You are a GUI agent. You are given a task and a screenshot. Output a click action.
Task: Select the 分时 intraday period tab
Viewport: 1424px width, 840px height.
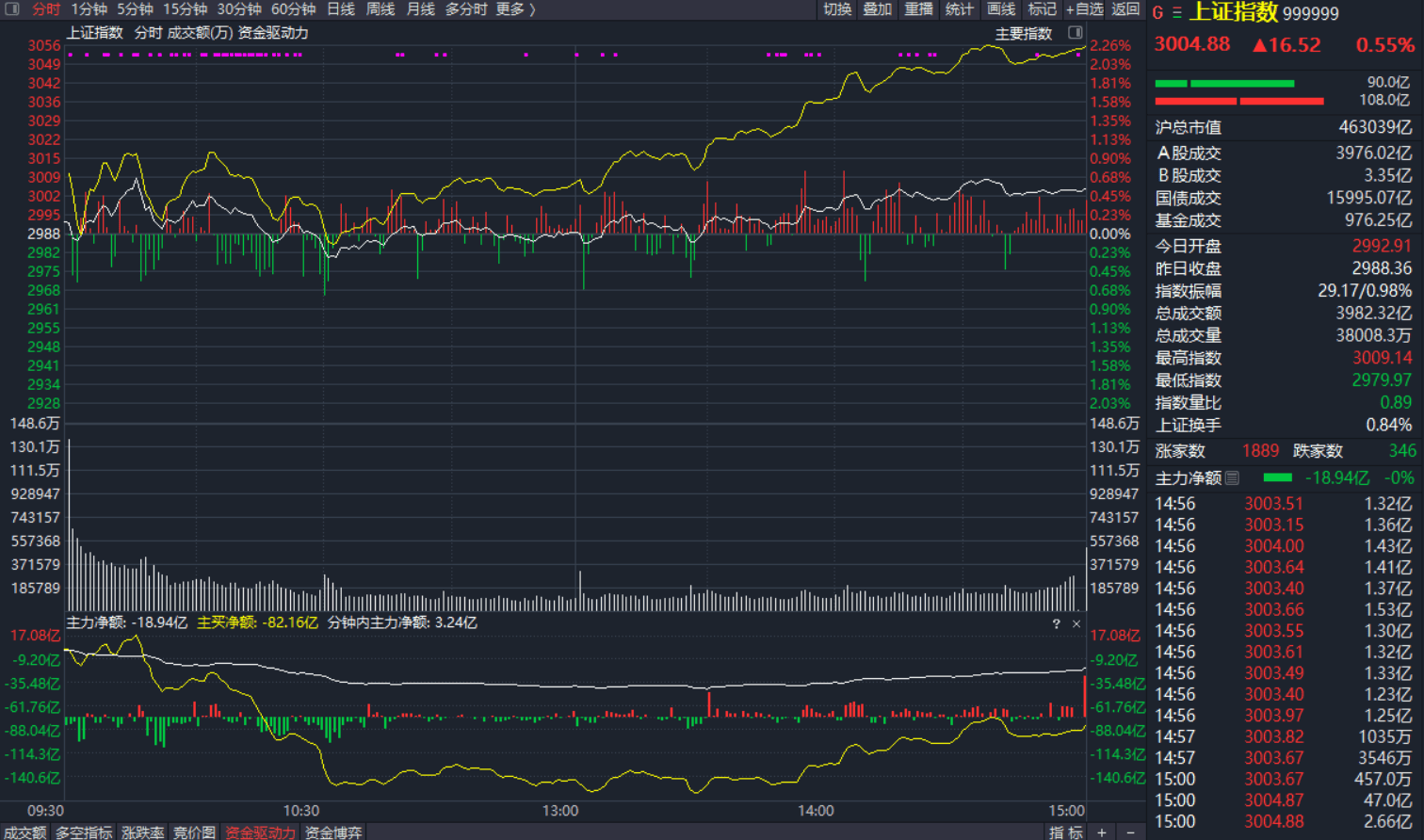coord(46,9)
